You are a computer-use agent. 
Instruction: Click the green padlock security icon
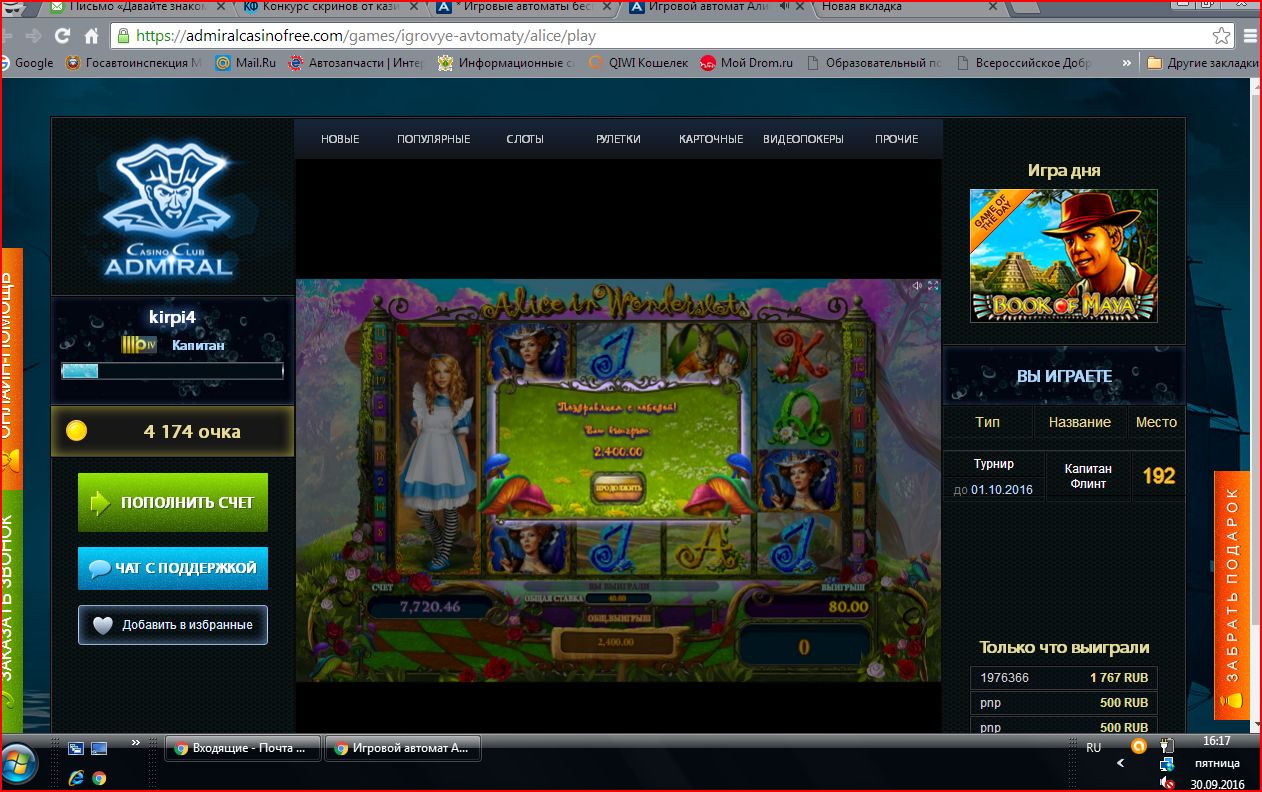123,36
